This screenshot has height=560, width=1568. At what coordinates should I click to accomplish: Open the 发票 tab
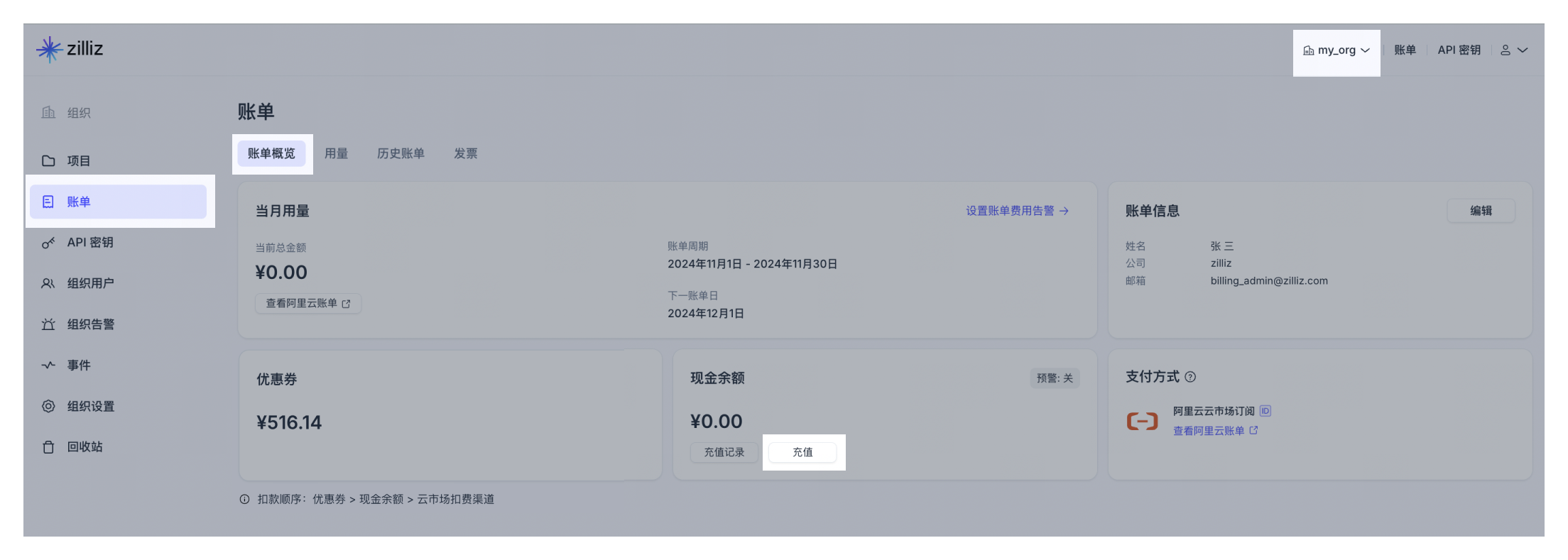tap(466, 153)
